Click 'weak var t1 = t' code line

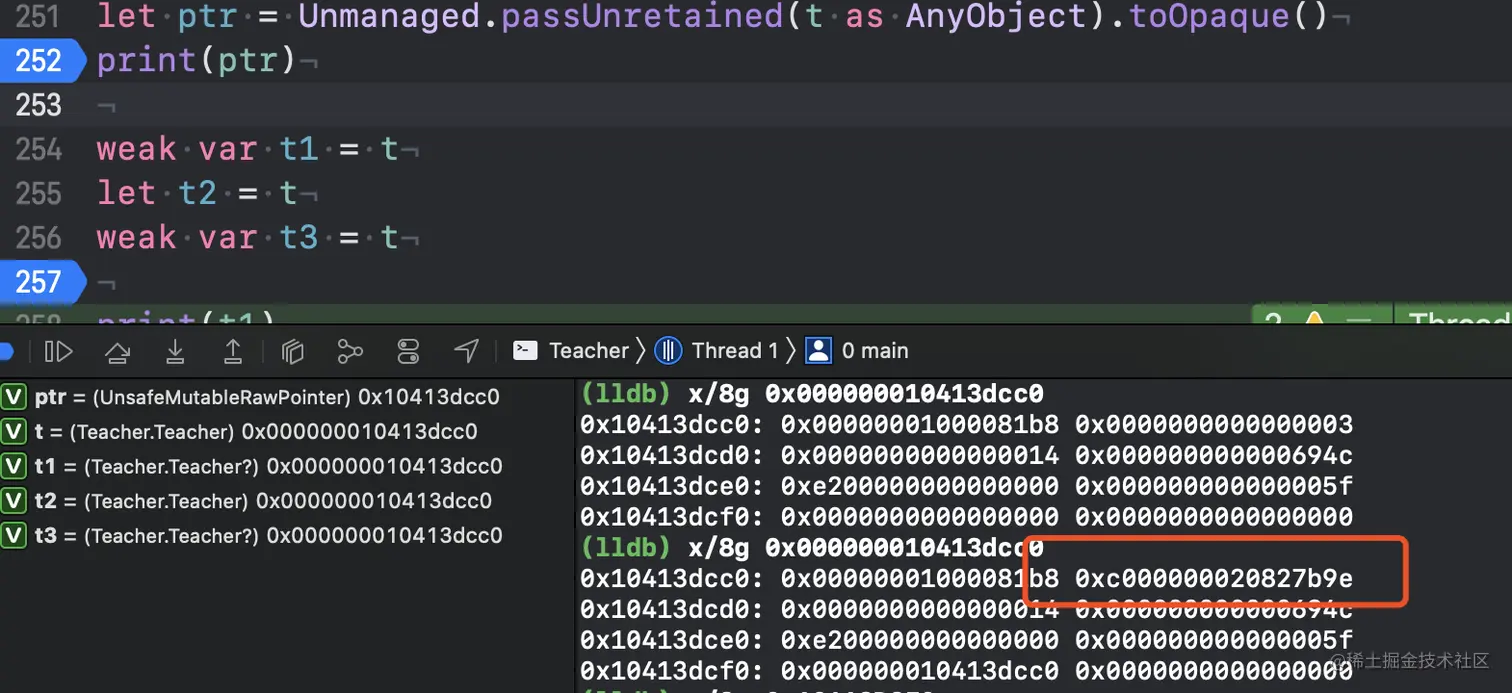248,149
